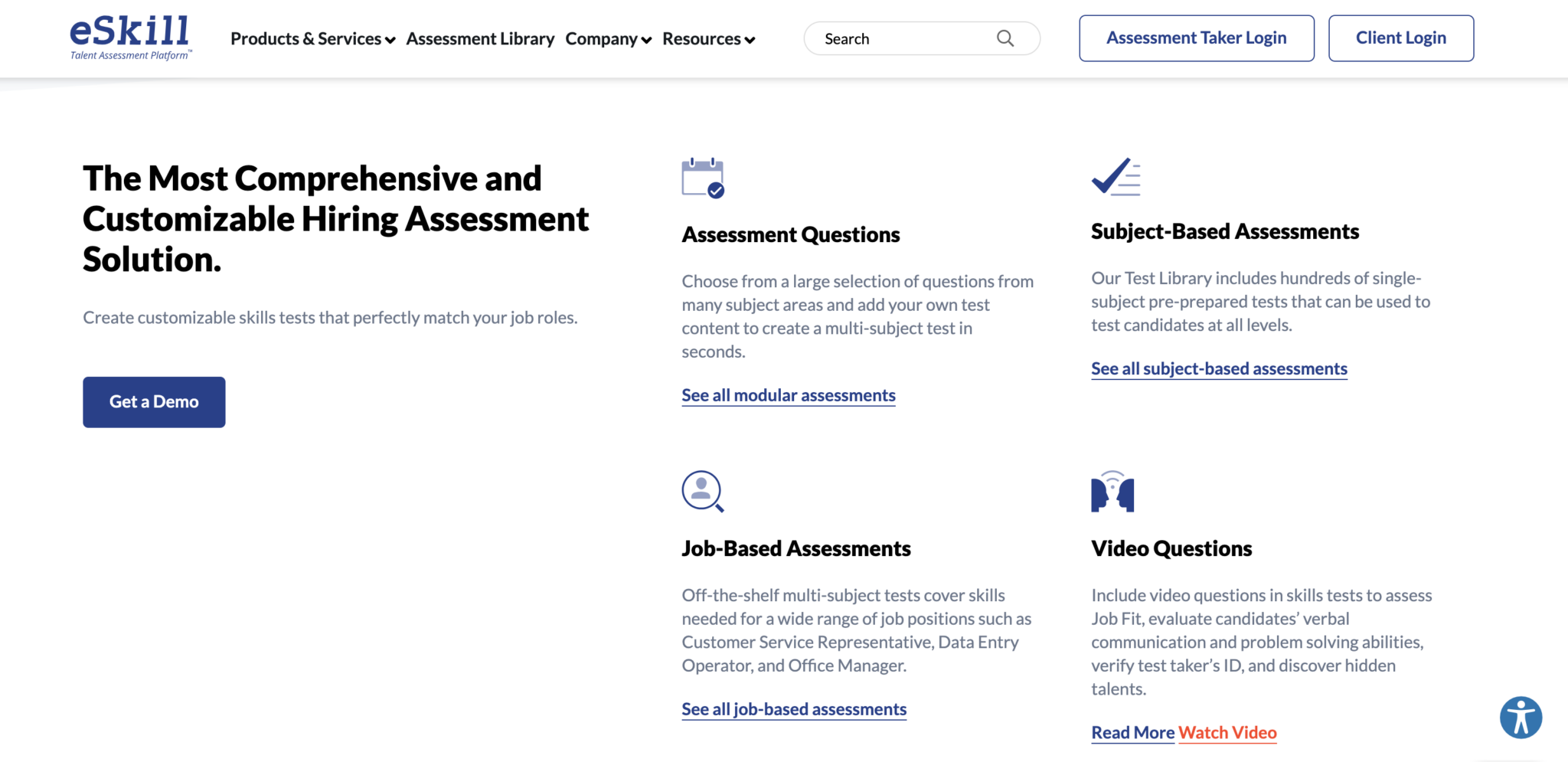Image resolution: width=1568 pixels, height=762 pixels.
Task: Click the Read More link
Action: [1132, 733]
